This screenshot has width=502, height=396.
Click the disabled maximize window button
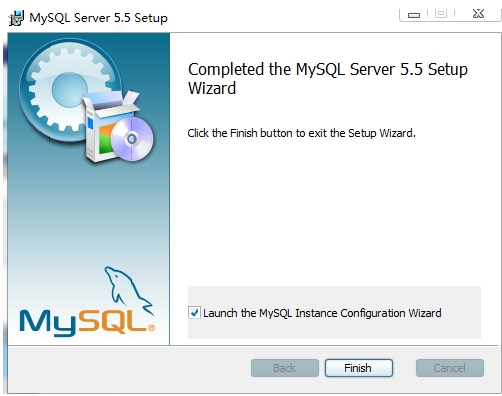pyautogui.click(x=441, y=13)
